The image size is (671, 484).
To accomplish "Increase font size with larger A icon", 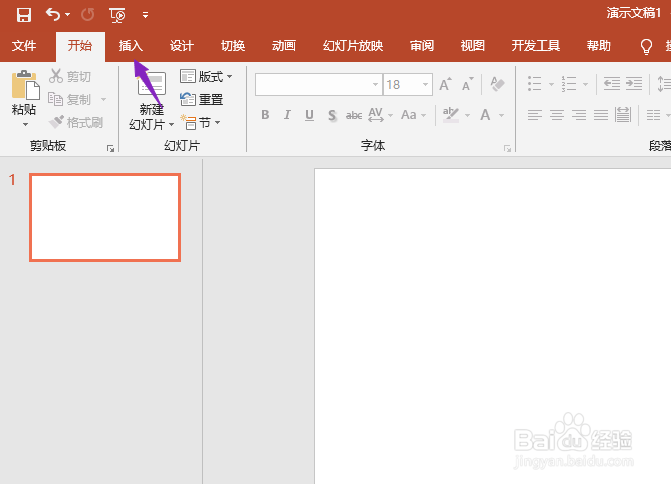I will pyautogui.click(x=445, y=84).
